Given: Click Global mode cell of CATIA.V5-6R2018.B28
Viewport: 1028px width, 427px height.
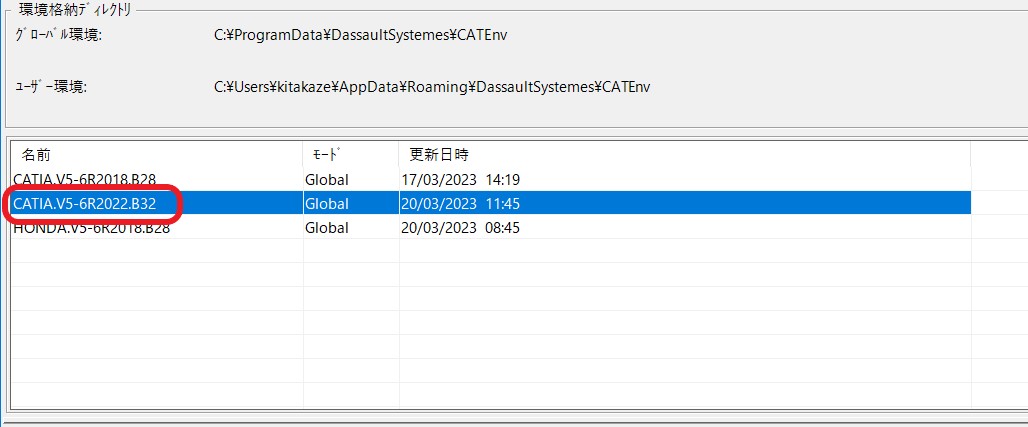Looking at the screenshot, I should (327, 180).
